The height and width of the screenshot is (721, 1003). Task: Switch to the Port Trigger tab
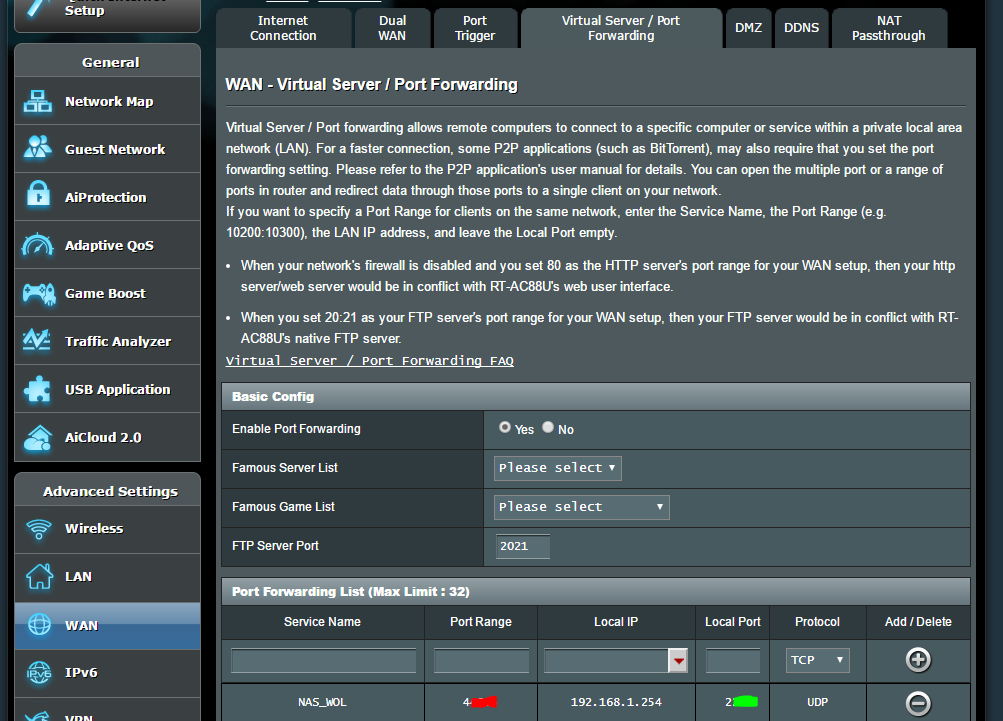pyautogui.click(x=475, y=28)
